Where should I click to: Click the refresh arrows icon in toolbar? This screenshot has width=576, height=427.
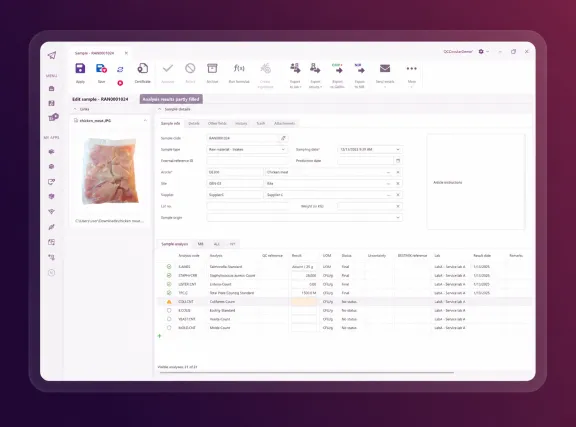(120, 69)
